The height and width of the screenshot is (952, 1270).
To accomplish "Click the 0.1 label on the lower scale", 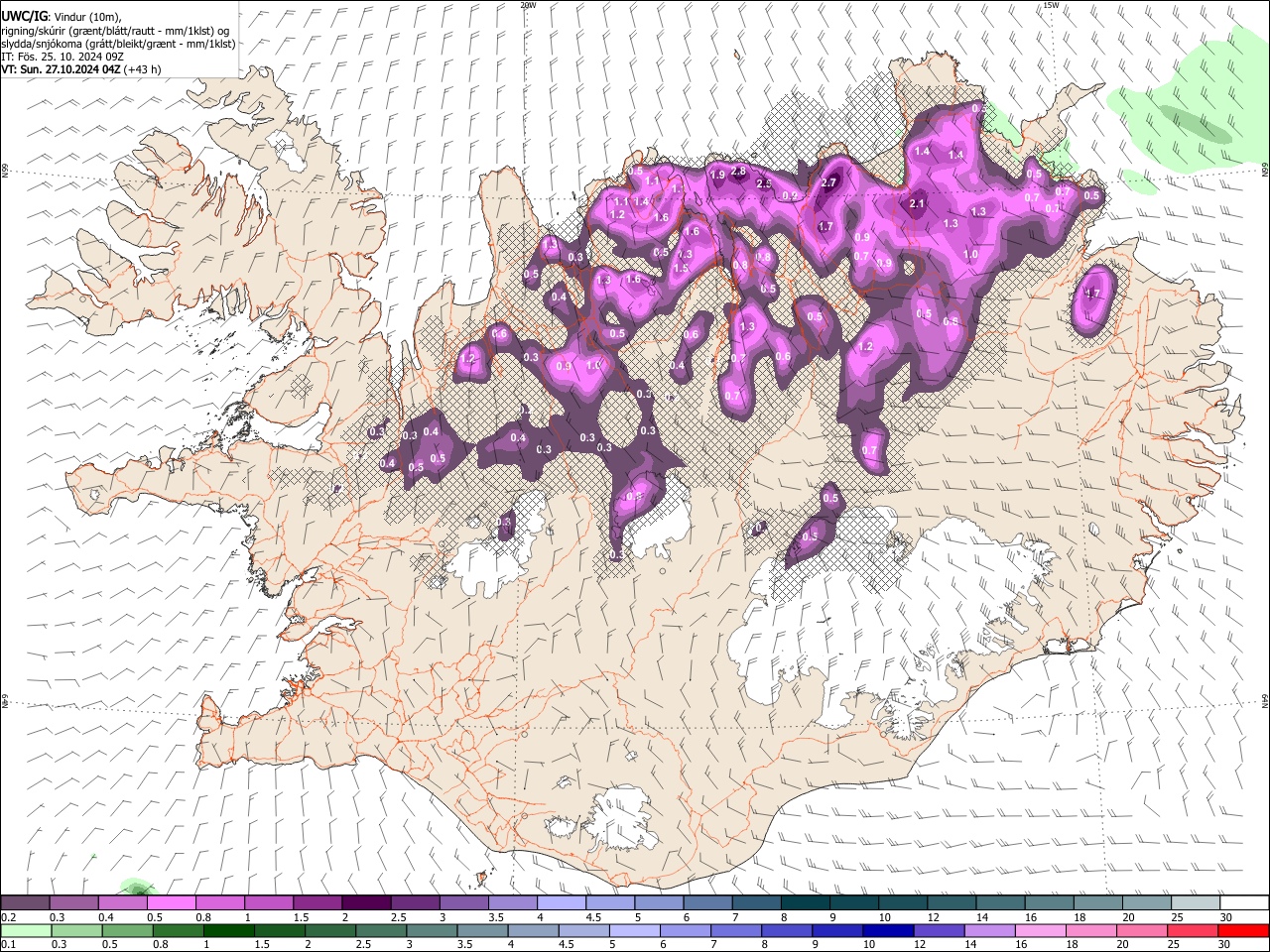I will (9, 944).
